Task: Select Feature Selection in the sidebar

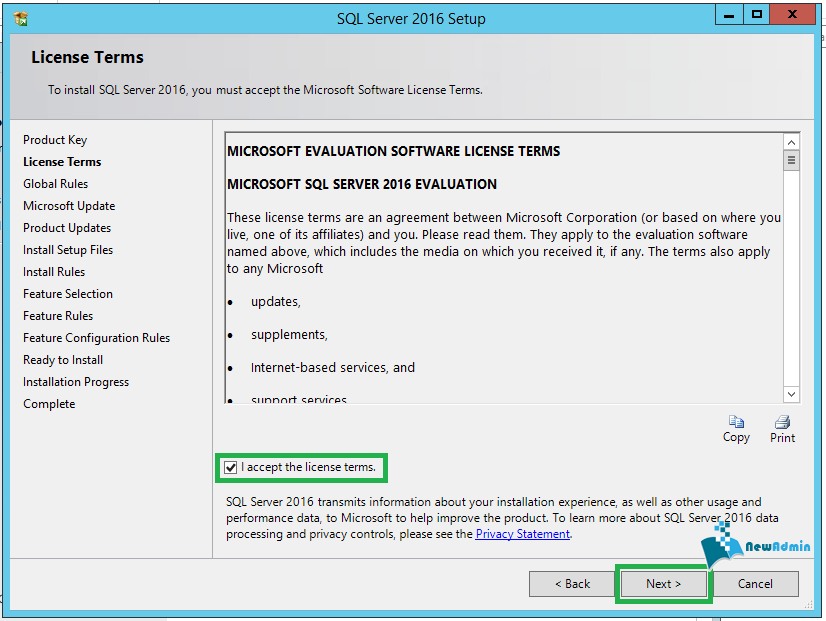Action: [68, 294]
